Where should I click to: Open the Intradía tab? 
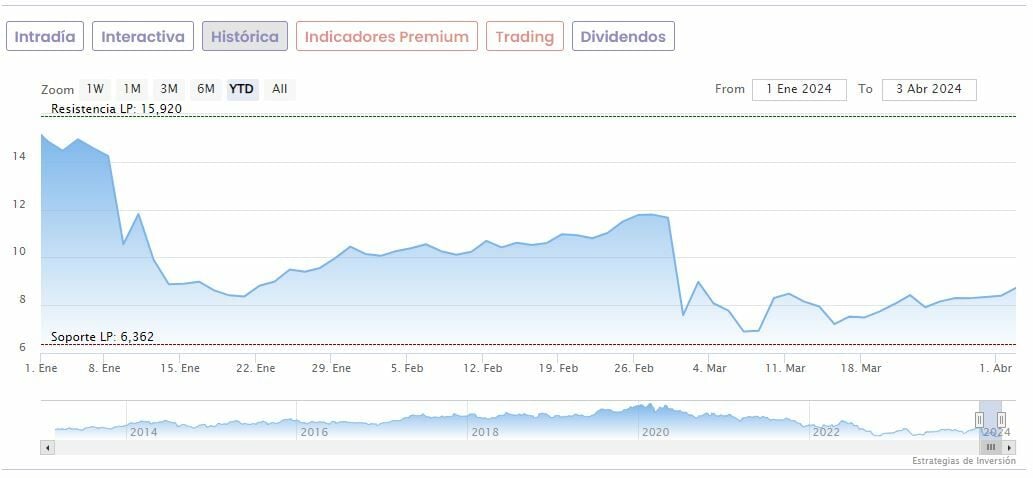point(45,37)
